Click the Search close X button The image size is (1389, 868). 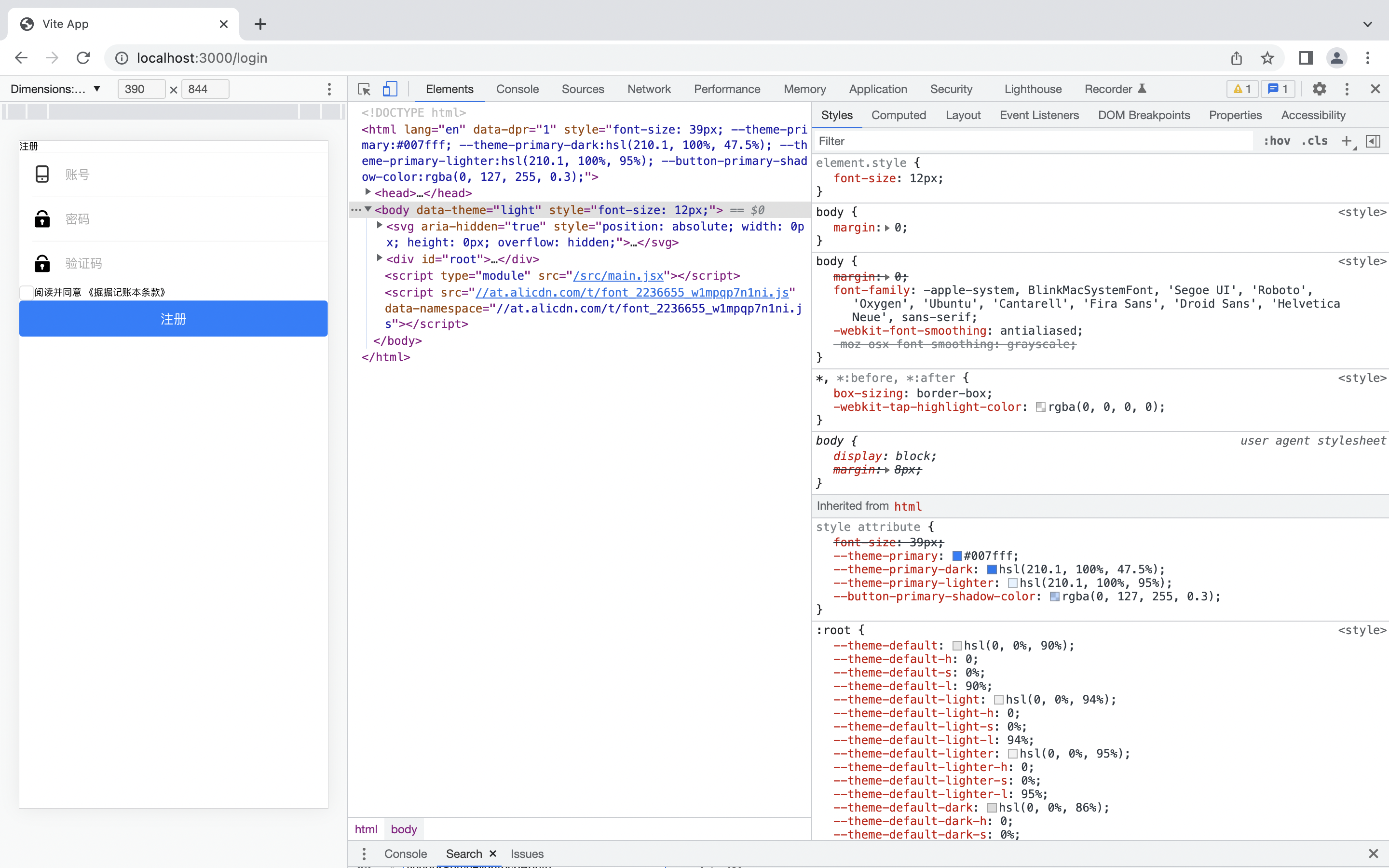[x=493, y=853]
